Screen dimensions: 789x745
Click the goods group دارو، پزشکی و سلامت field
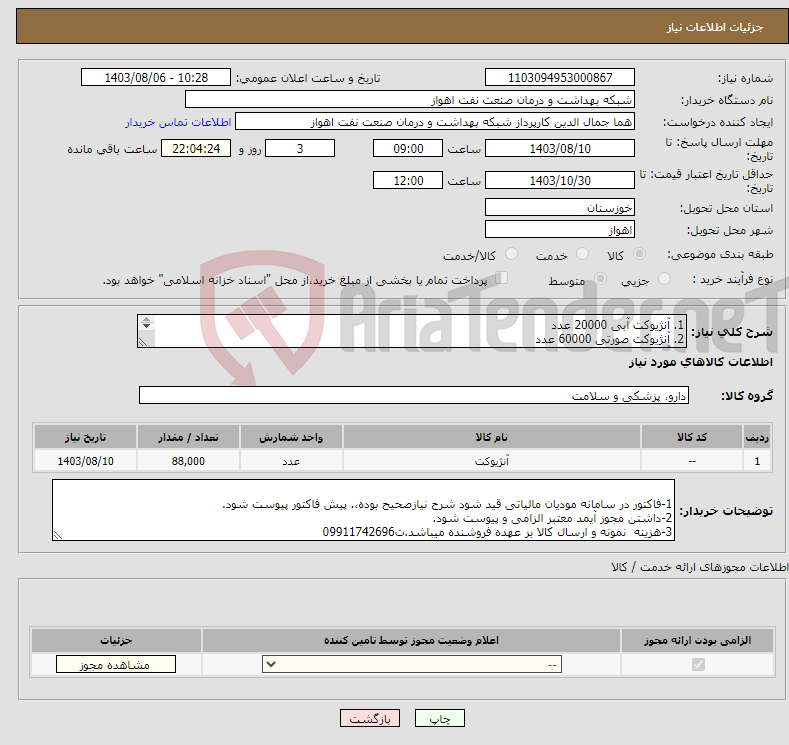point(414,395)
